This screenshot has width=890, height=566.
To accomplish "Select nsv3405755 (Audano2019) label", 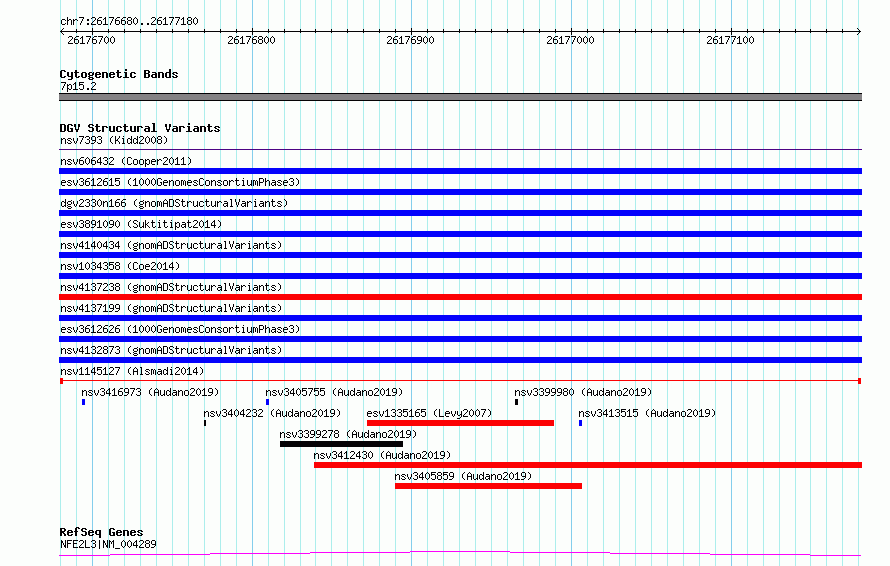I will click(334, 392).
